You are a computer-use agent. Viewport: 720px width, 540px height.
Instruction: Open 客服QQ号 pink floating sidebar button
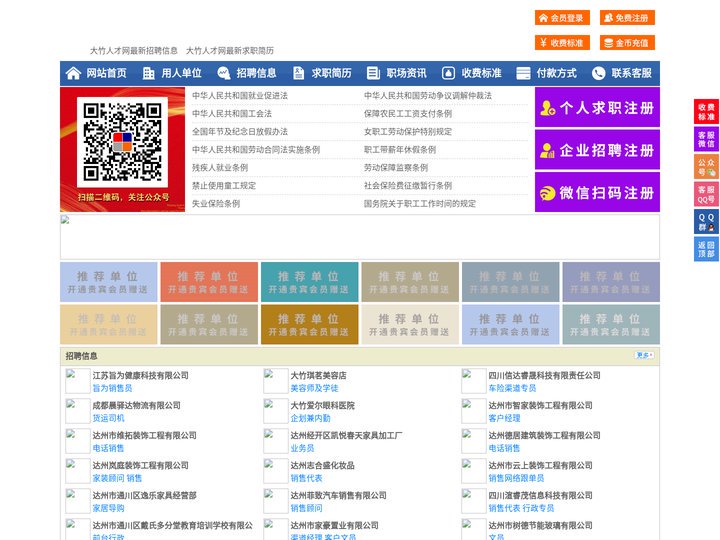[x=706, y=194]
